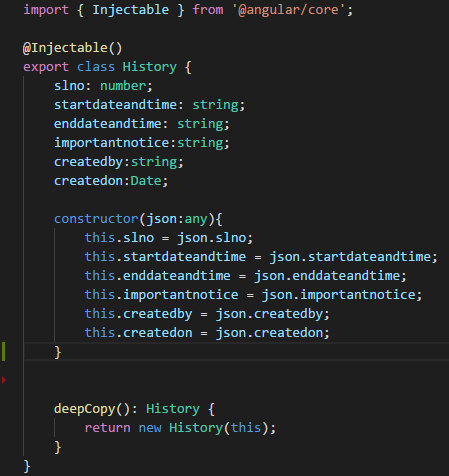Click 'json.enddateandtime' in the assignment
The image size is (449, 476).
[x=327, y=276]
